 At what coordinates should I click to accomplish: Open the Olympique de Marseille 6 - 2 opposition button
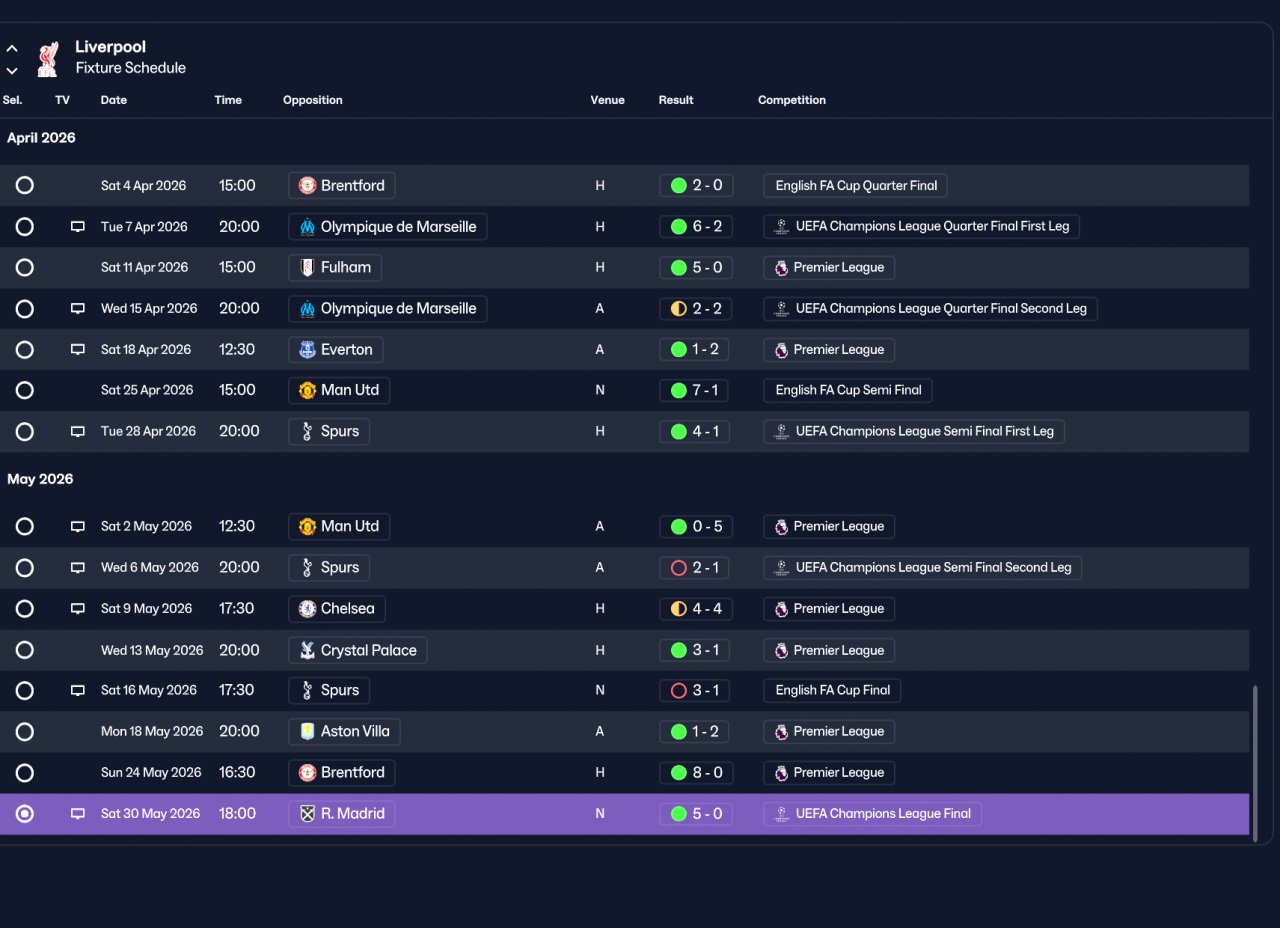[388, 227]
